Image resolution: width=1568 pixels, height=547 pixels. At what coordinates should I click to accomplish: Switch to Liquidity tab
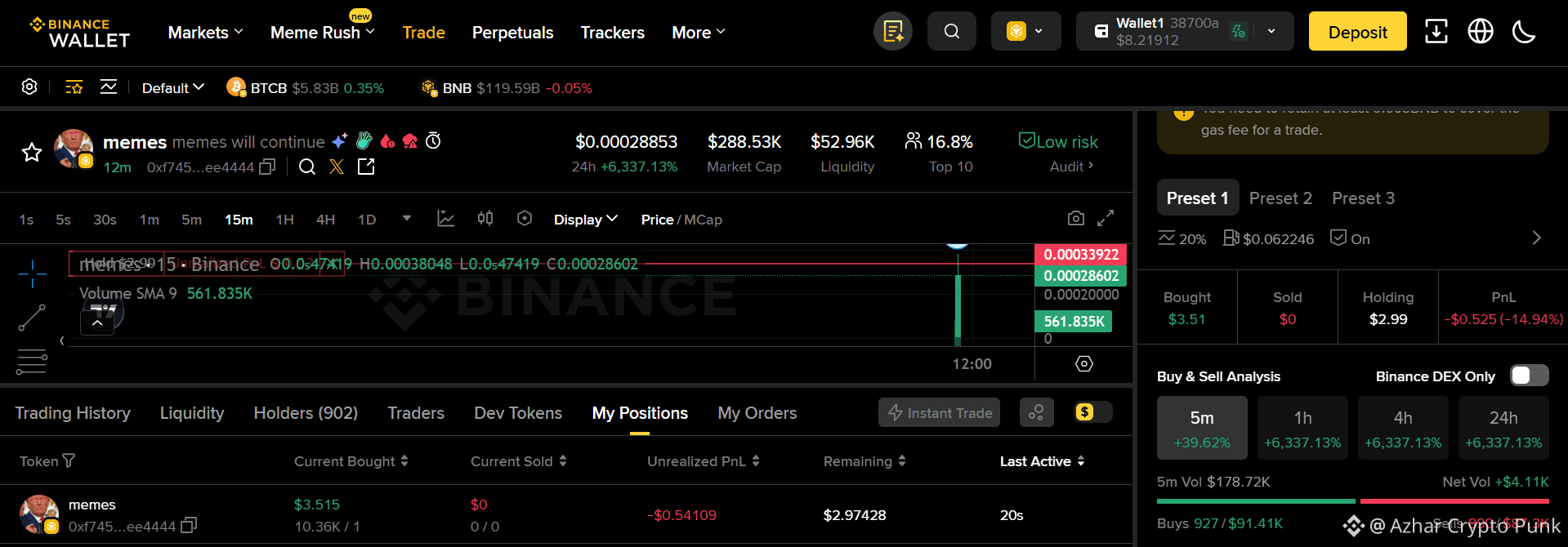point(192,413)
